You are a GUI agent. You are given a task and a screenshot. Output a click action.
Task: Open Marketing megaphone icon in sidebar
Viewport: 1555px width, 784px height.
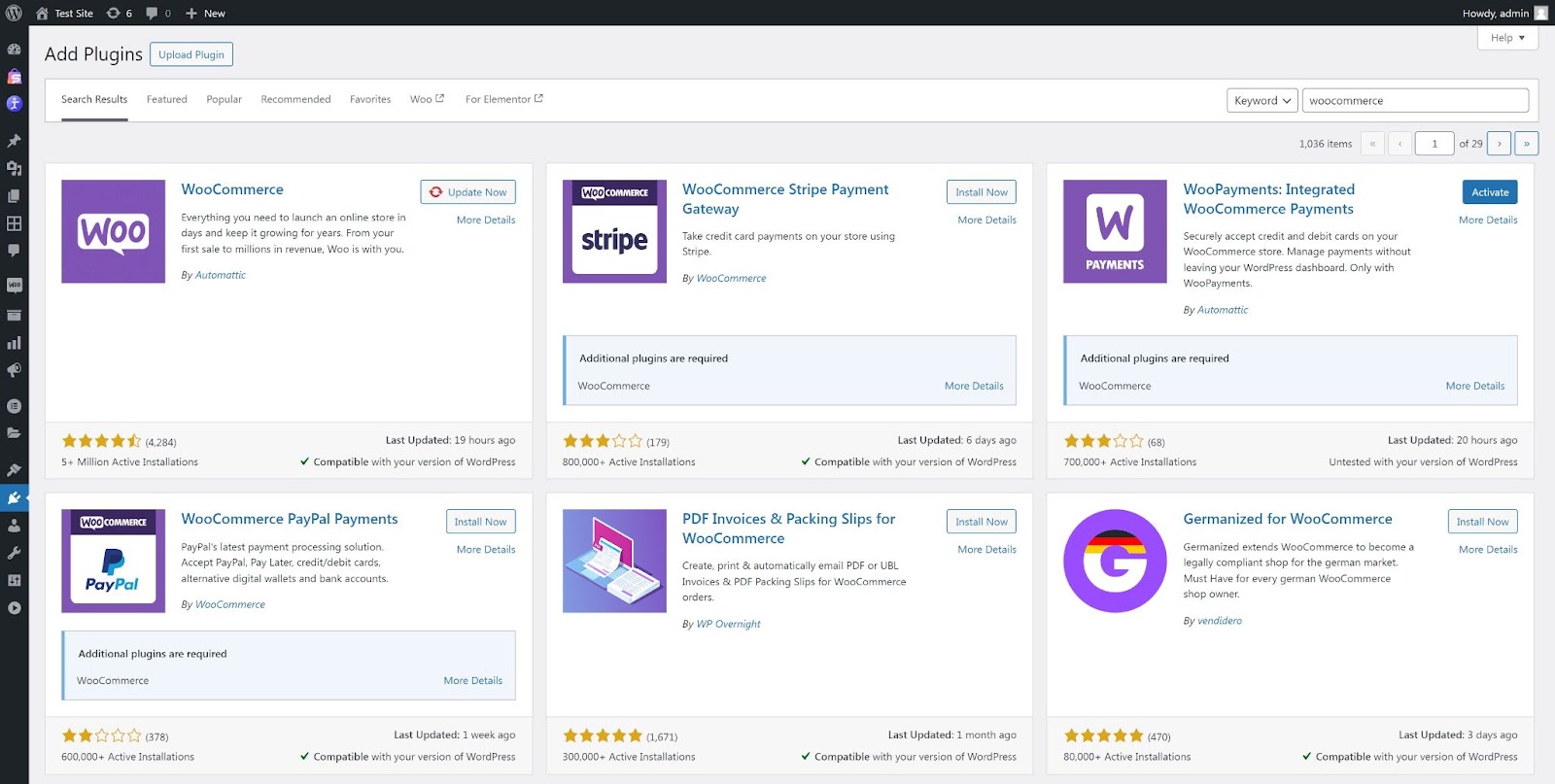[14, 370]
